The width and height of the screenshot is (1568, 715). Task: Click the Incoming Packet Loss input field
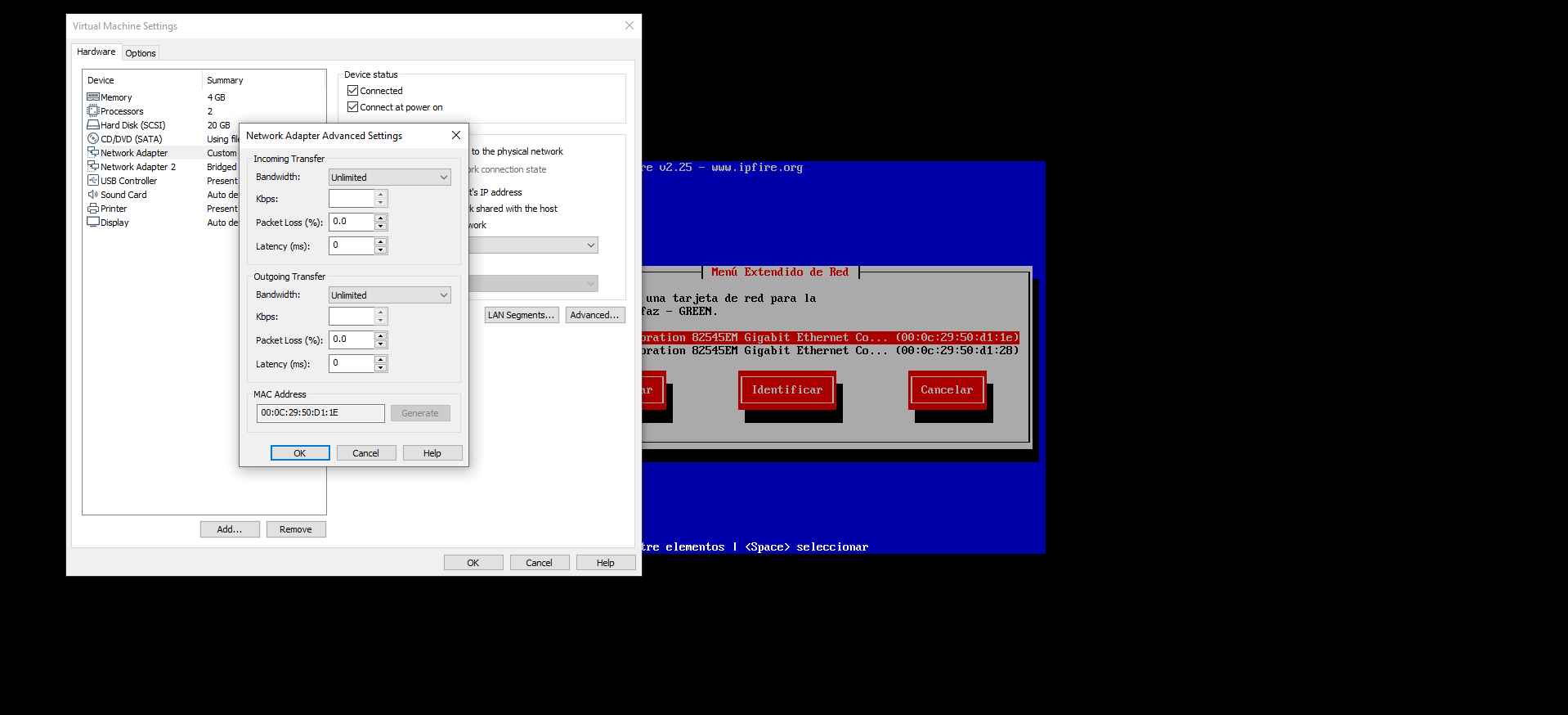(x=352, y=222)
